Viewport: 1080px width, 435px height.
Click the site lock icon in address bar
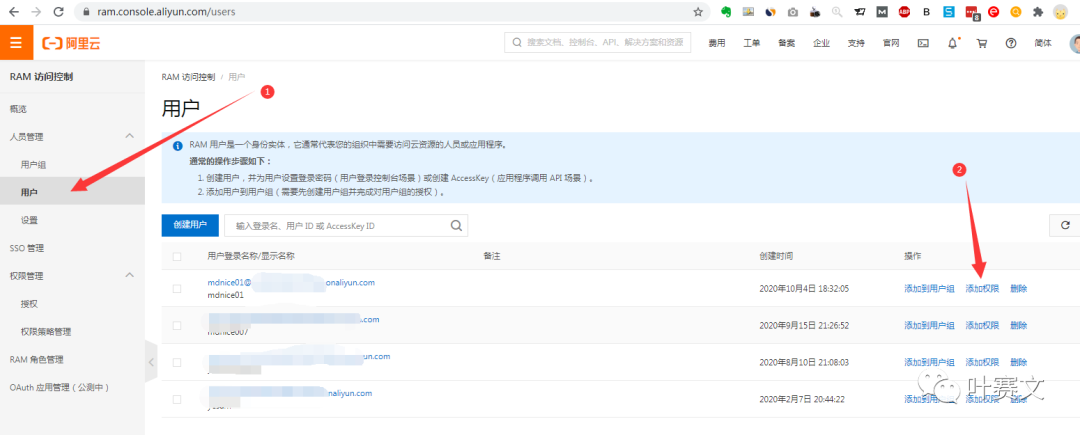click(x=86, y=12)
